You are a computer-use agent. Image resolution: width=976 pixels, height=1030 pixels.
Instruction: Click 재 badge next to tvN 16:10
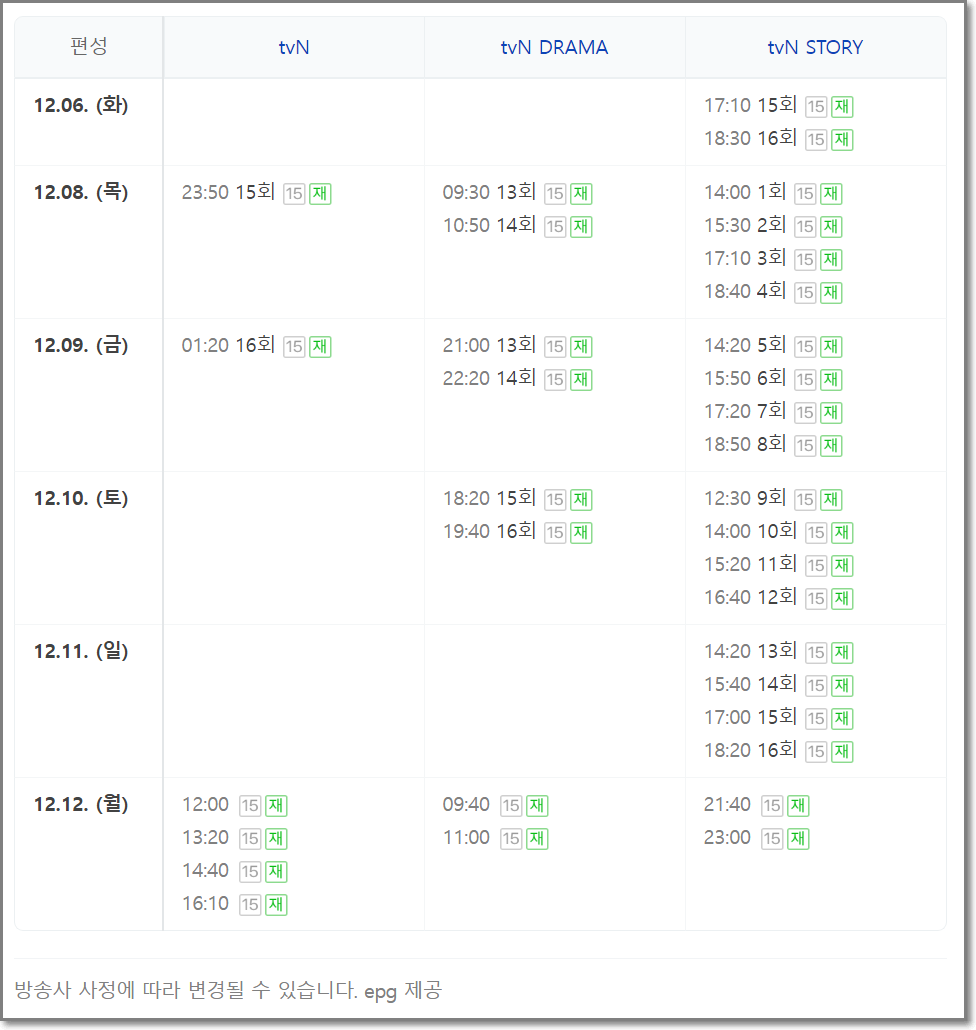click(277, 905)
